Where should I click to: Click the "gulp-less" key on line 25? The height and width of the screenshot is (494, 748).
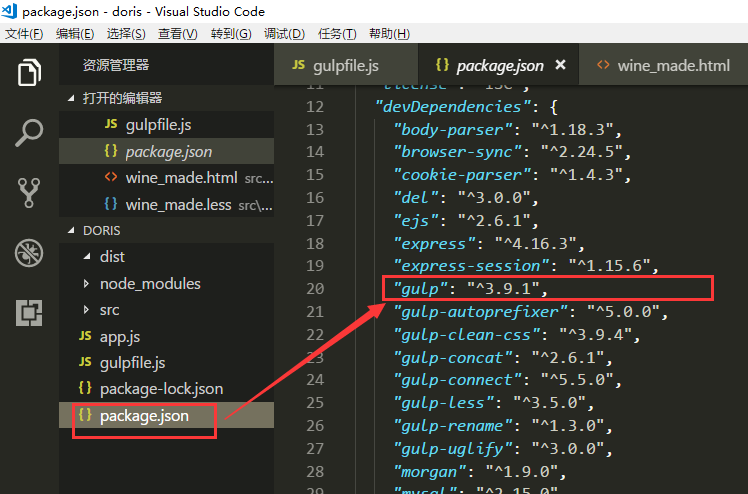pos(444,403)
